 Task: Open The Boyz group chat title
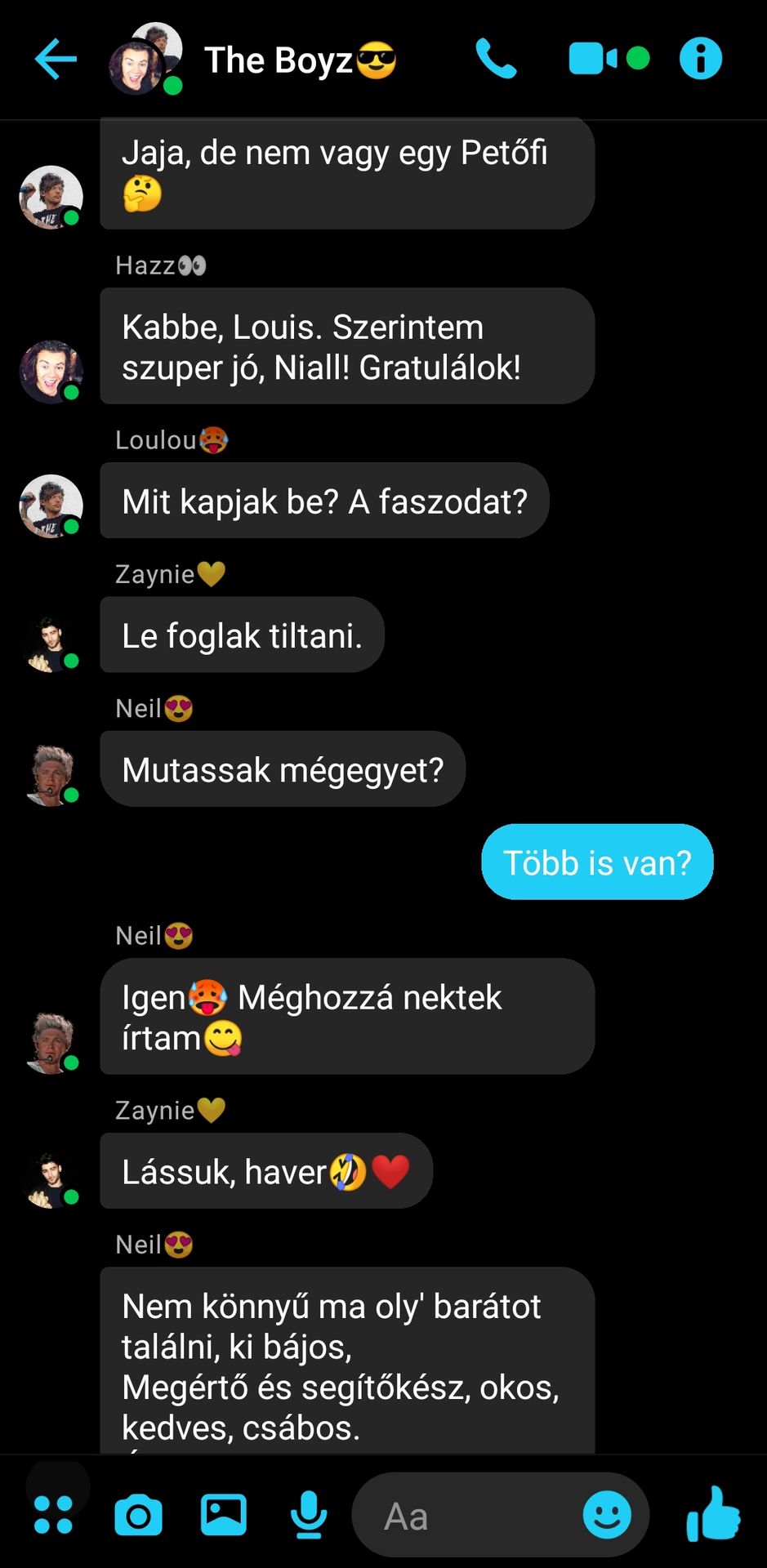click(x=301, y=60)
